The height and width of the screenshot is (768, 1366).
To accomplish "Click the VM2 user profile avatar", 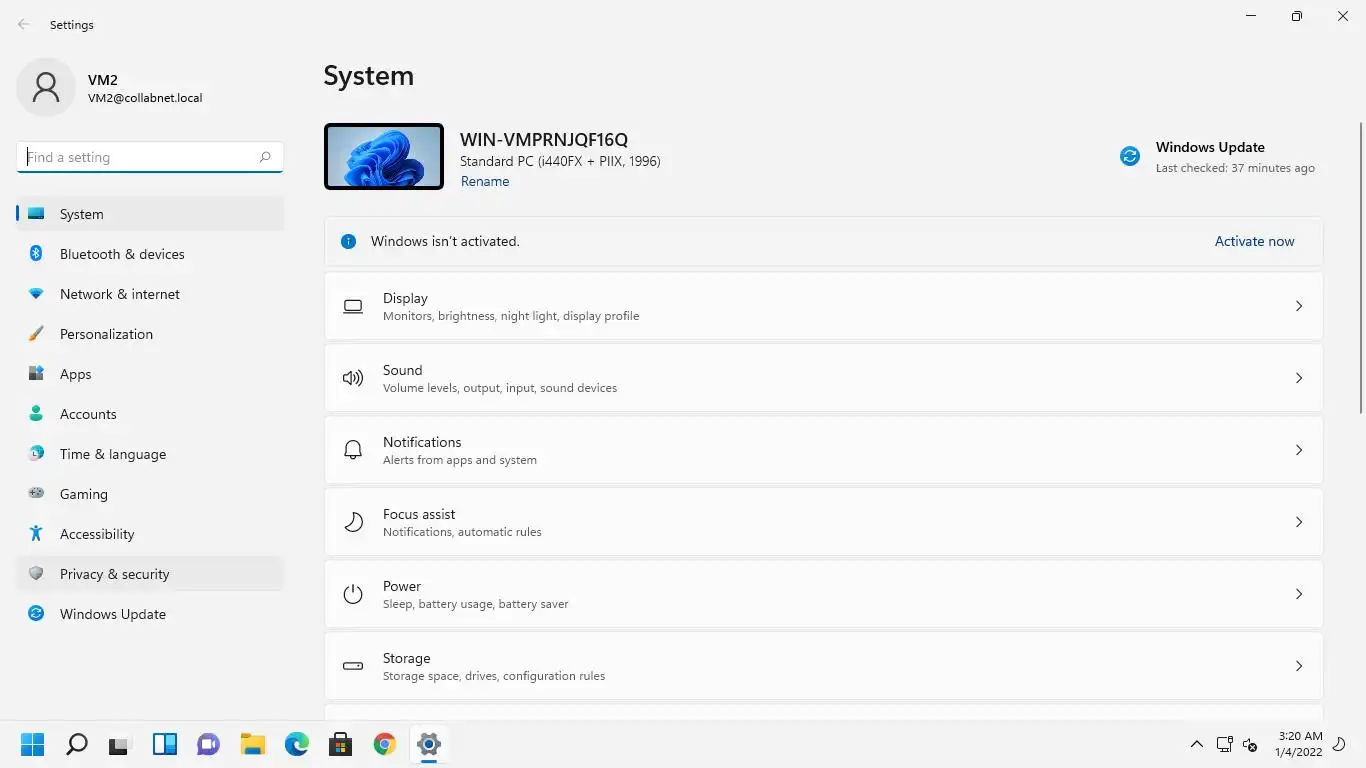I will click(46, 88).
